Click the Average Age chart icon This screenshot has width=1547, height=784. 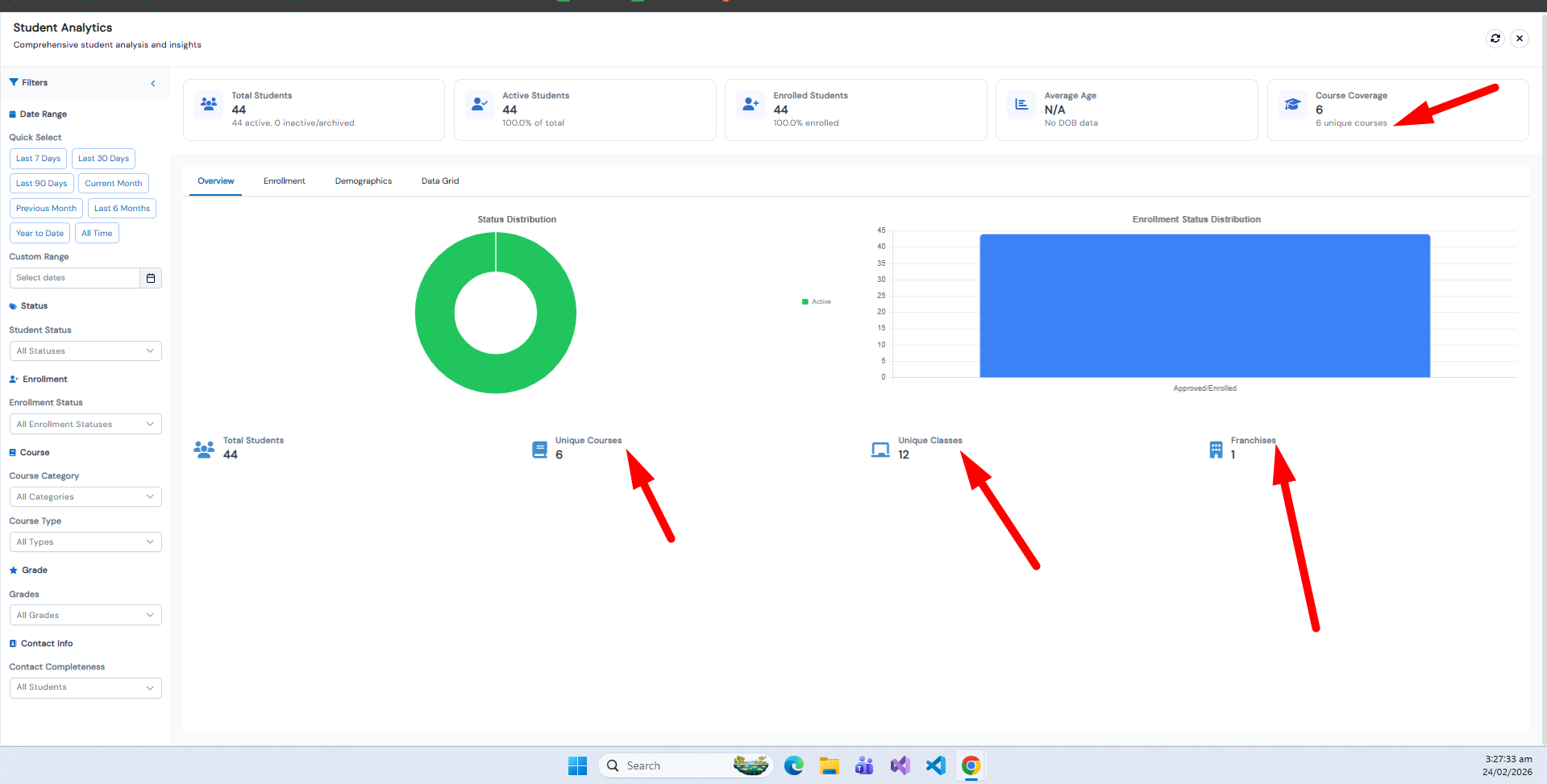(x=1021, y=104)
